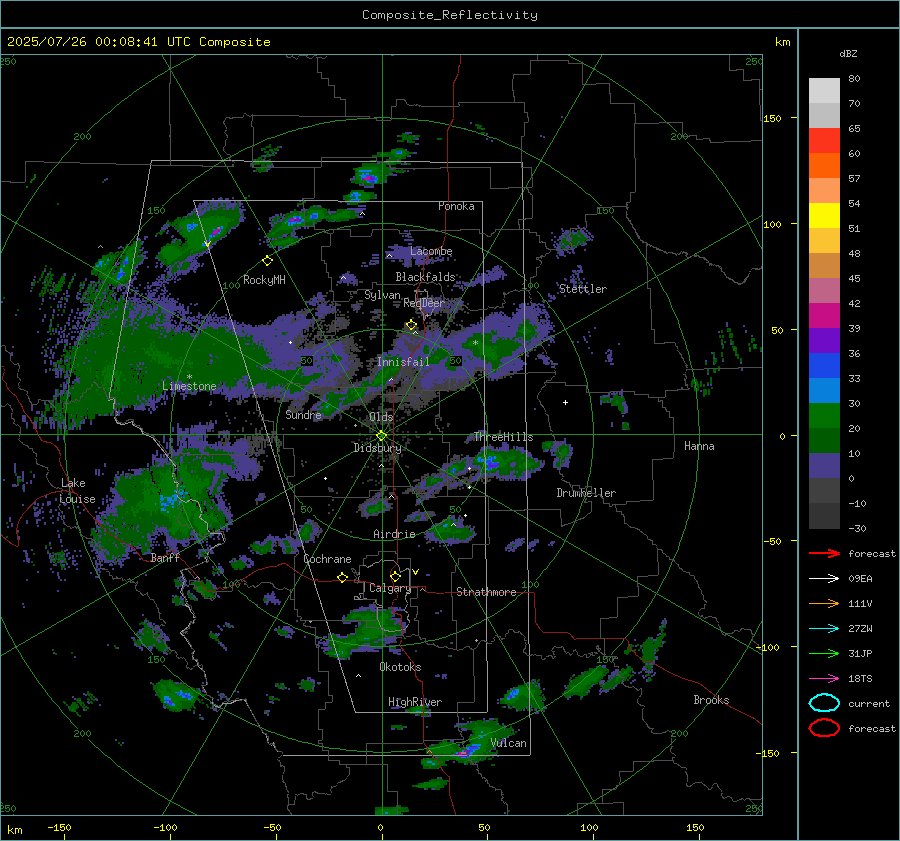Click the light gray 80-70 dBZ band
Viewport: 900px width, 841px height.
(x=824, y=90)
